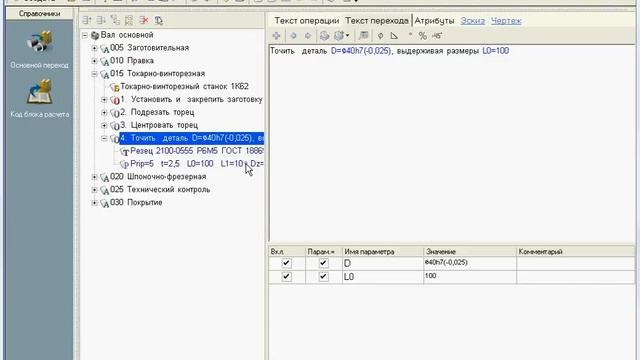Click the fourth tree toolbar icon with dotted list
The height and width of the screenshot is (360, 640).
(129, 20)
